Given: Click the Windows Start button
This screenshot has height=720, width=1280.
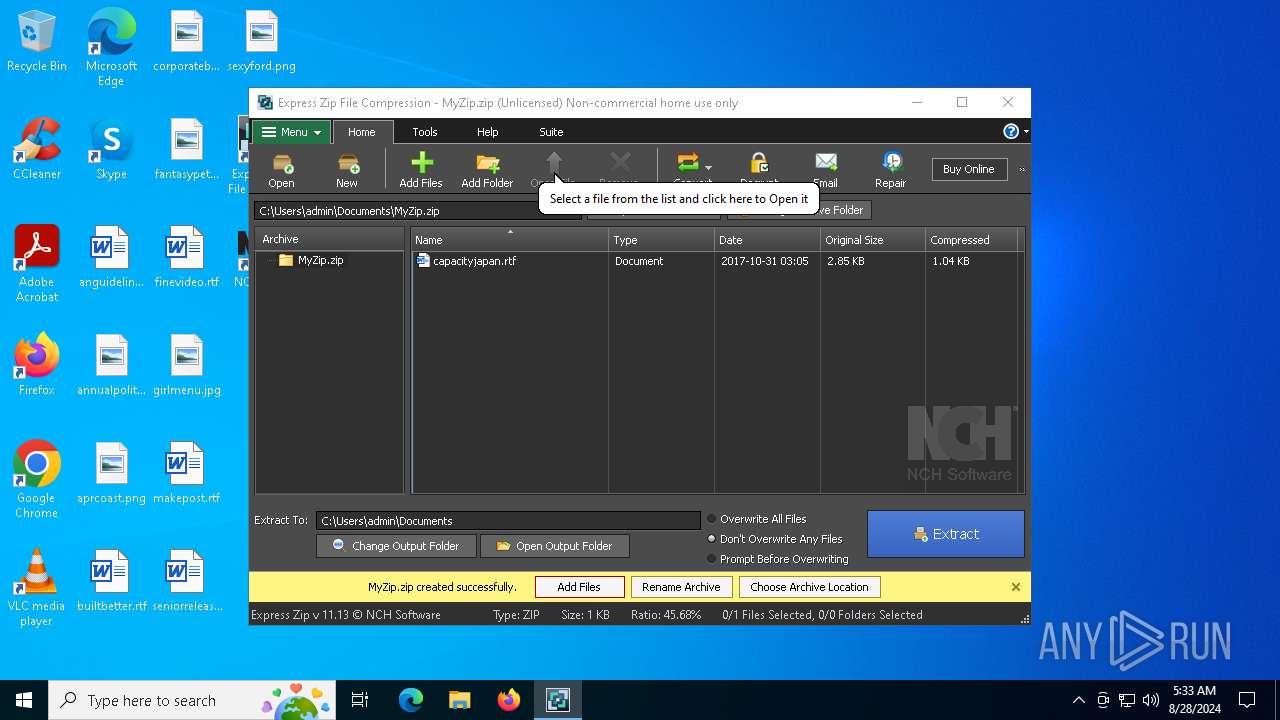Looking at the screenshot, I should coord(24,700).
